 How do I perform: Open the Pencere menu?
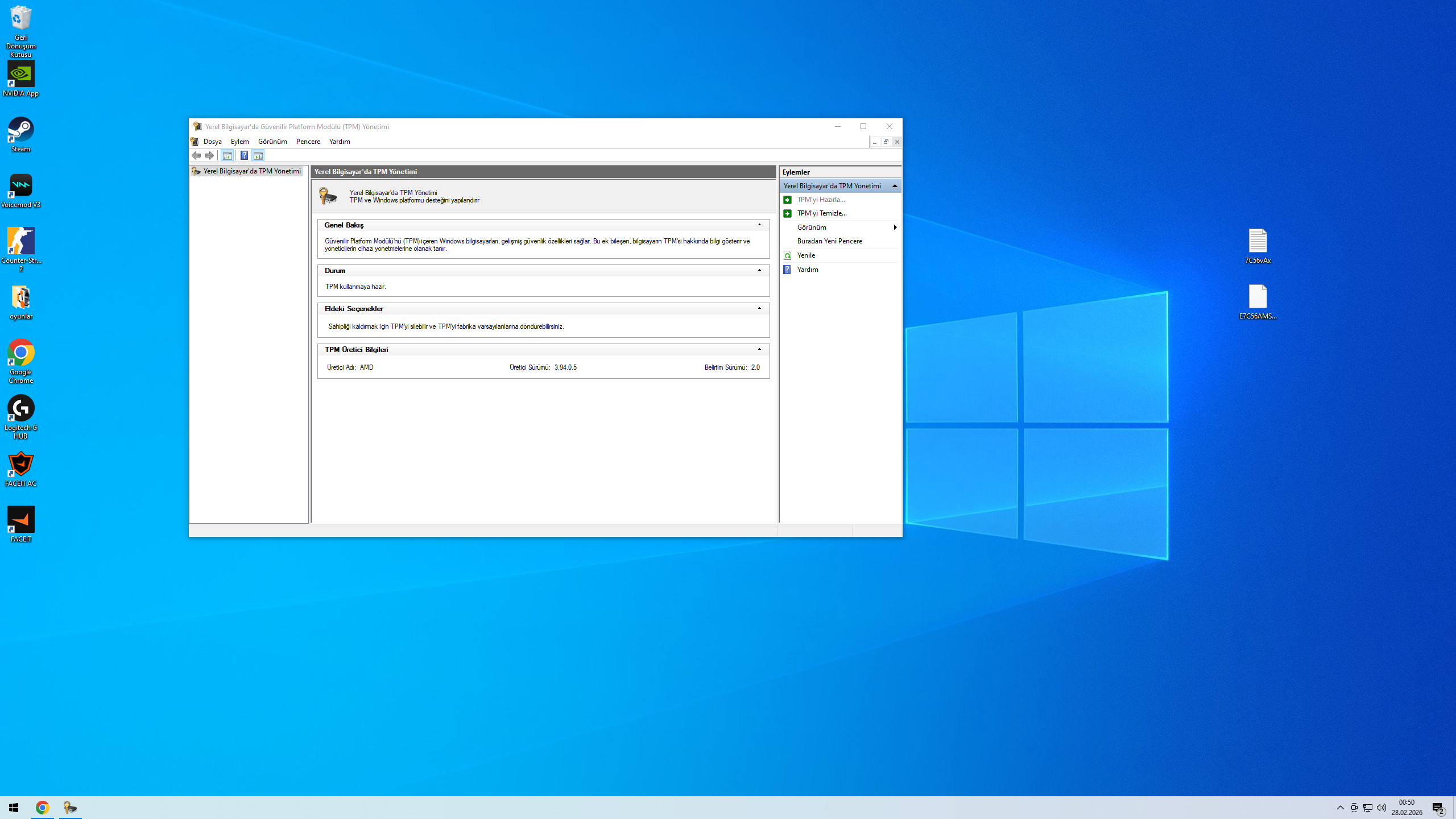pos(308,142)
